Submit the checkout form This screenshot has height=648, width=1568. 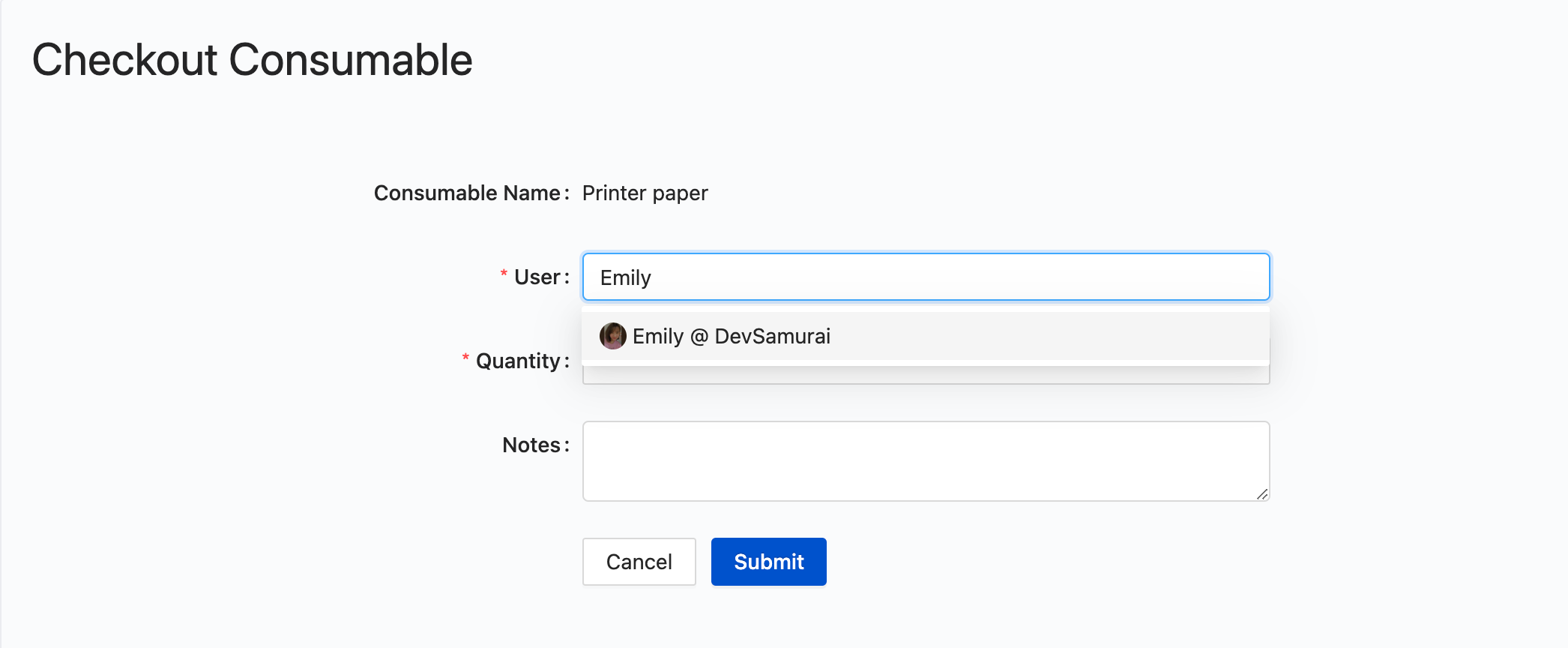click(x=769, y=562)
